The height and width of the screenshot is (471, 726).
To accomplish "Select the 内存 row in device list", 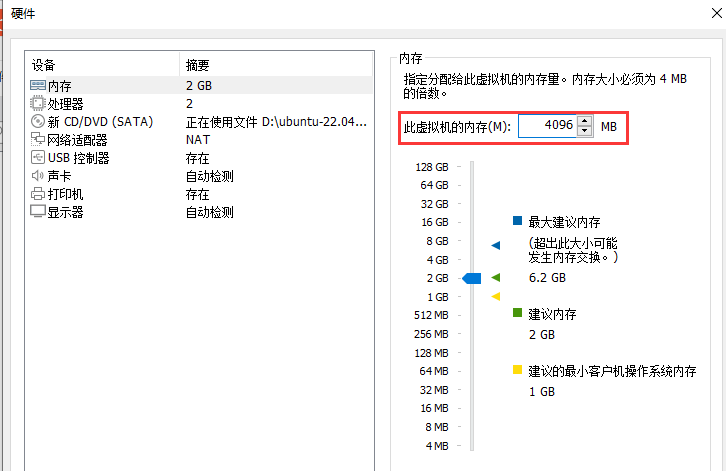I will click(x=199, y=86).
